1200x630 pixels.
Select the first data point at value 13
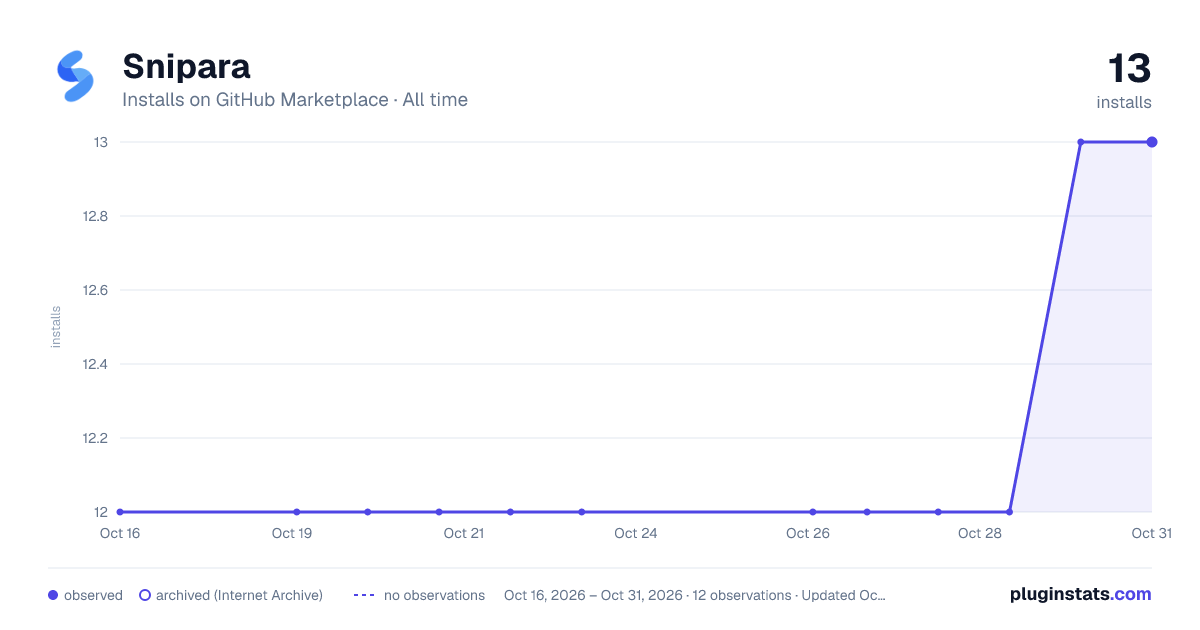click(x=1081, y=142)
